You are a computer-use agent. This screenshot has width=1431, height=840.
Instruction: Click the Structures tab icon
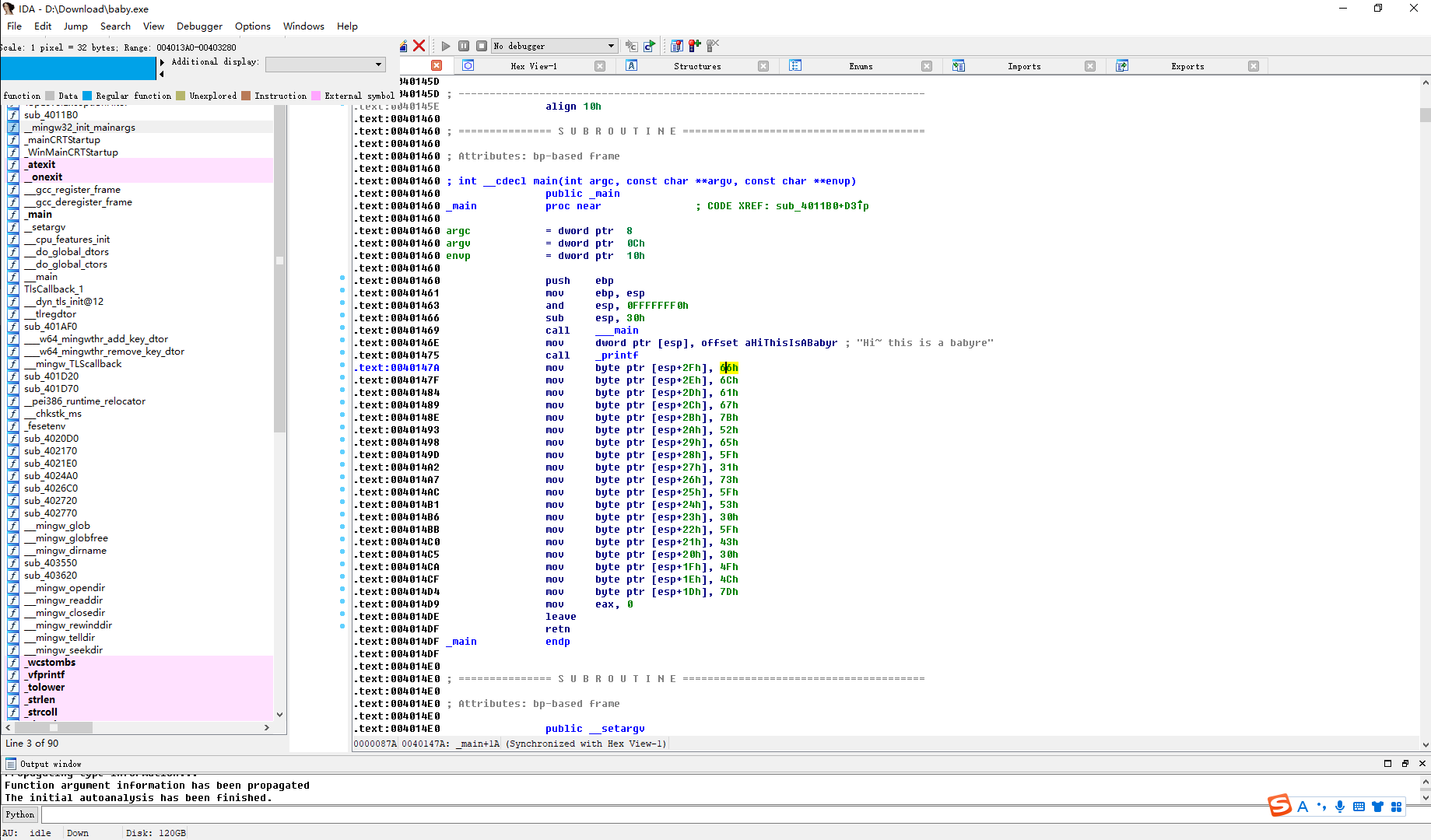click(x=632, y=66)
